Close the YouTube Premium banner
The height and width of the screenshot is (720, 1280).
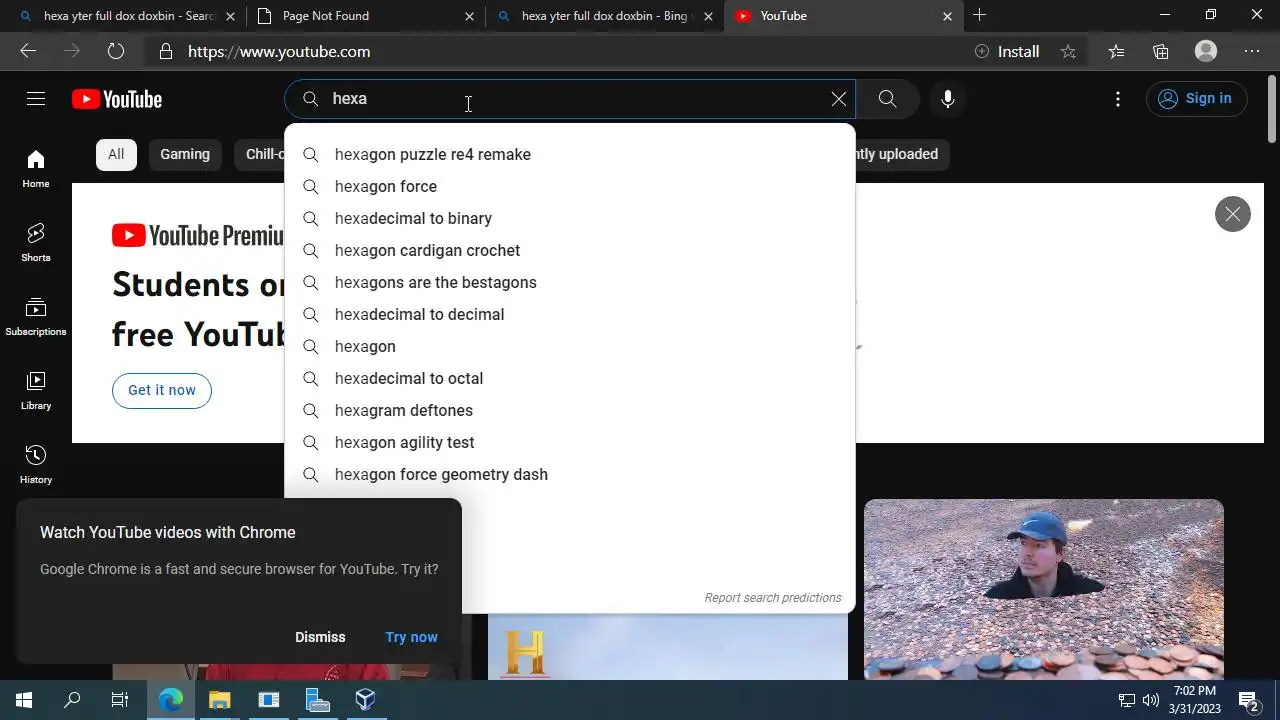(x=1233, y=214)
